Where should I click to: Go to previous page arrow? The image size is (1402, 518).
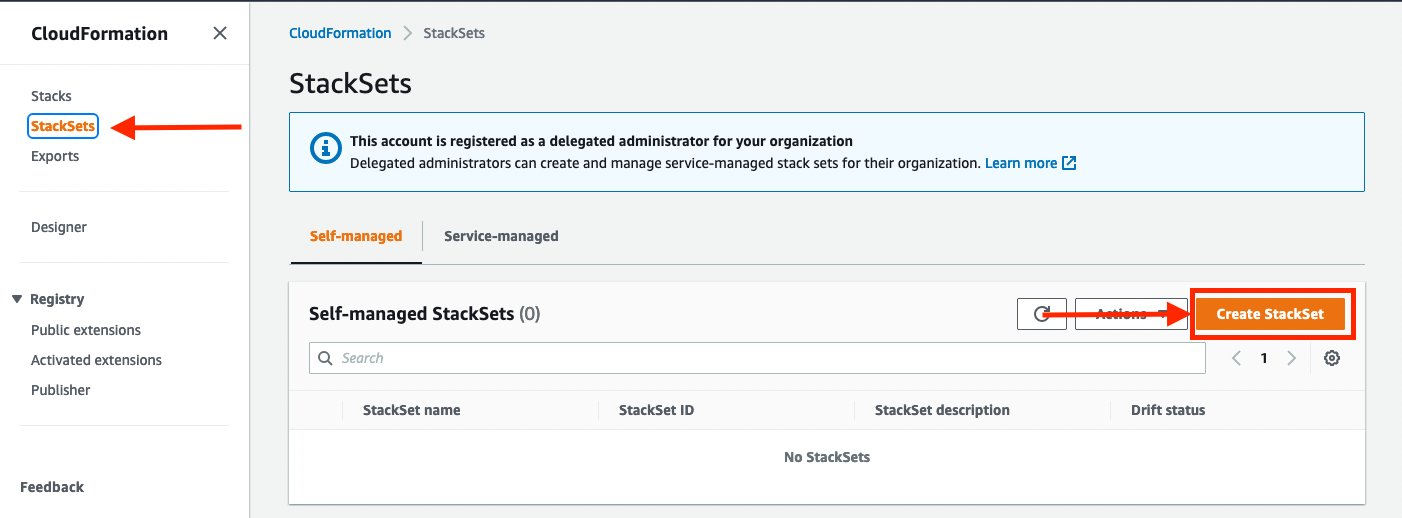point(1236,358)
